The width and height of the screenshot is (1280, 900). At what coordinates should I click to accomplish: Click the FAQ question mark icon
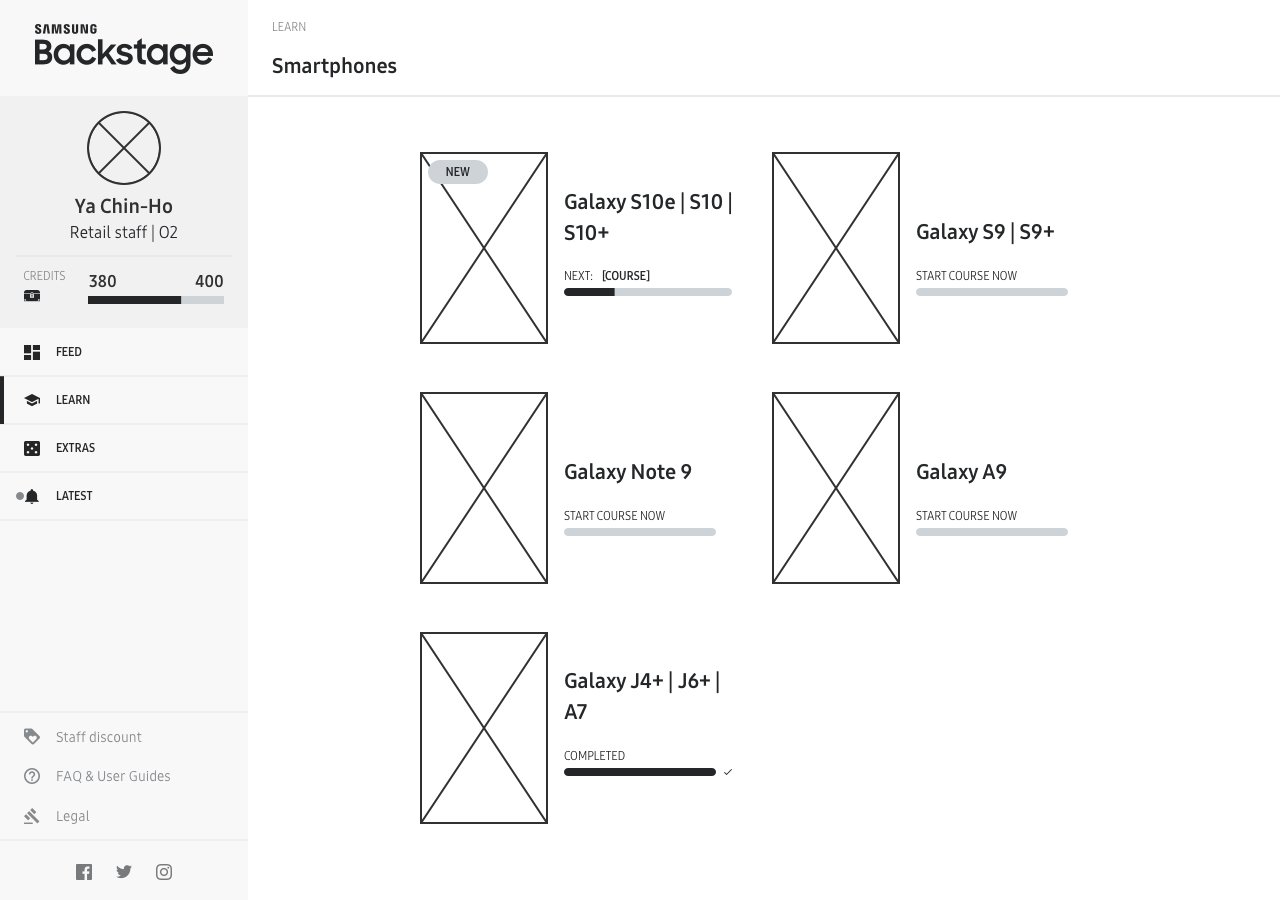point(32,776)
